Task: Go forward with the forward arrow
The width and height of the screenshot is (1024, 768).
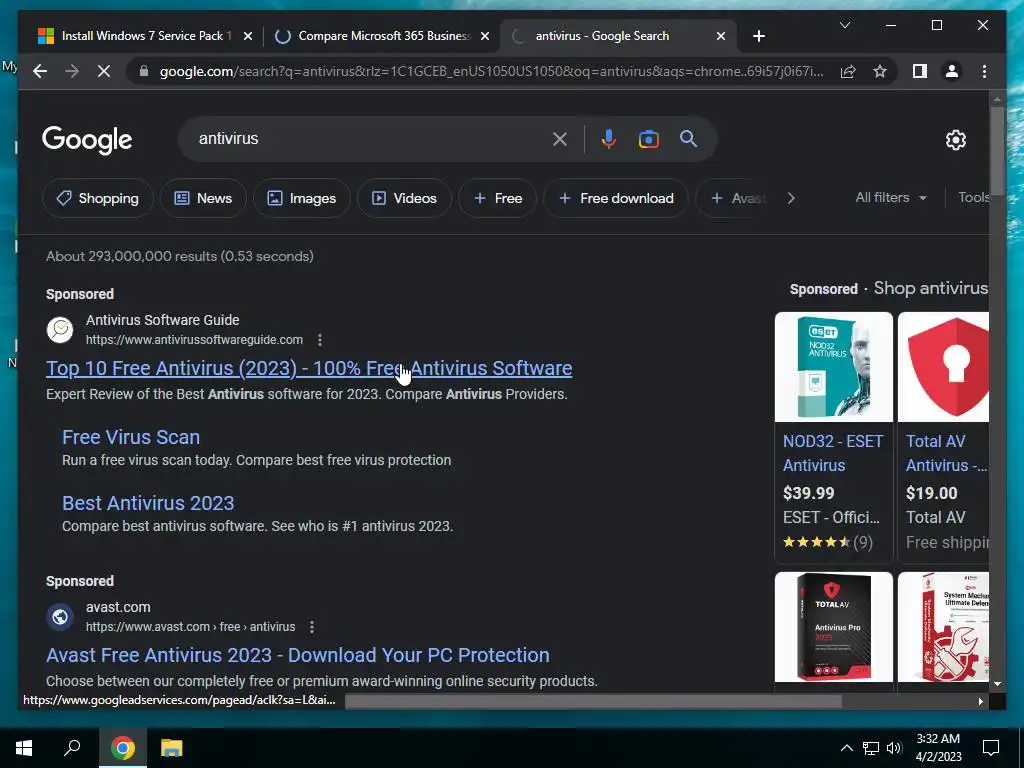Action: pyautogui.click(x=72, y=71)
